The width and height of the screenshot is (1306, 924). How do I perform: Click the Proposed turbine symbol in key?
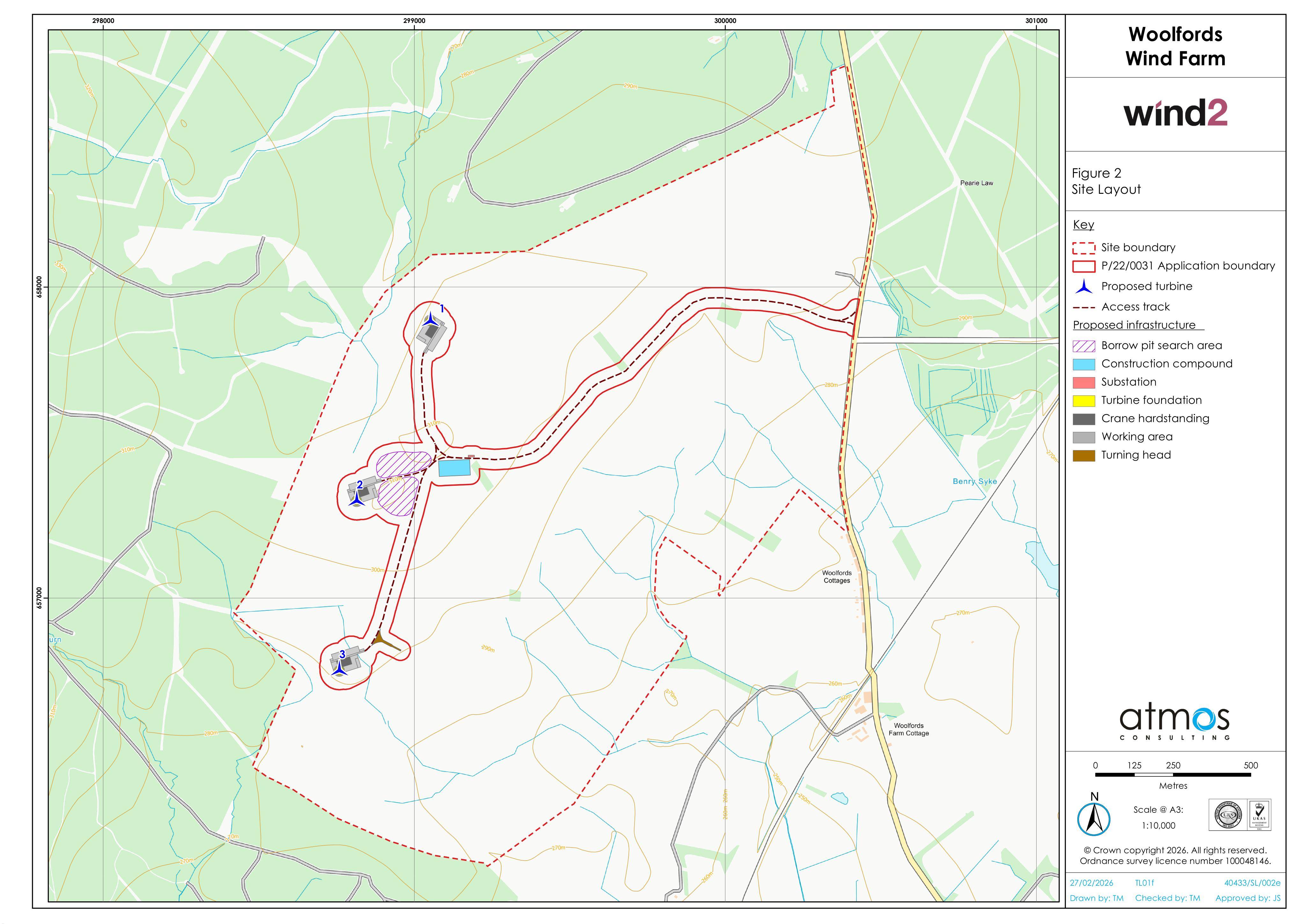[1085, 286]
